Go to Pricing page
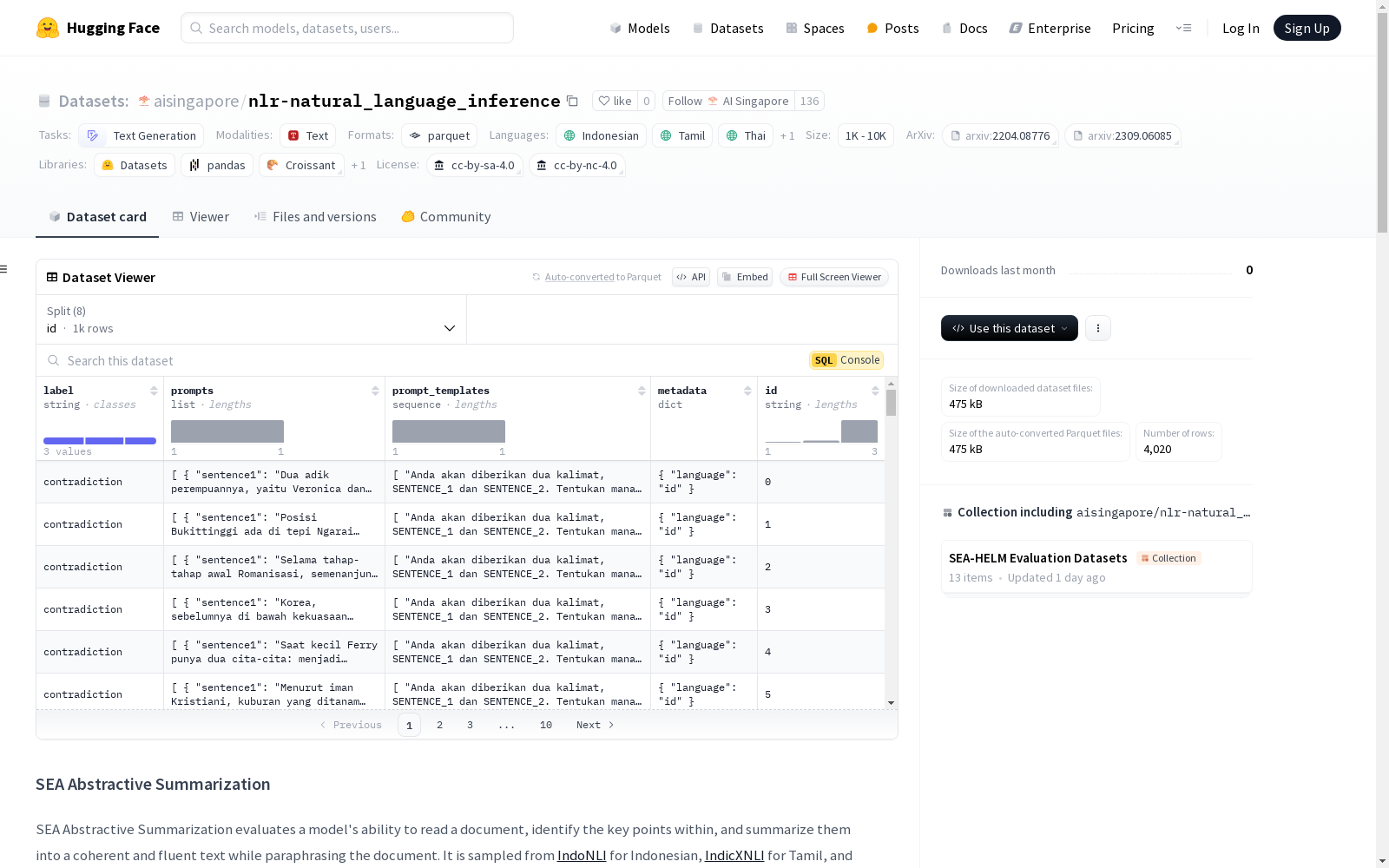Image resolution: width=1389 pixels, height=868 pixels. click(1133, 28)
